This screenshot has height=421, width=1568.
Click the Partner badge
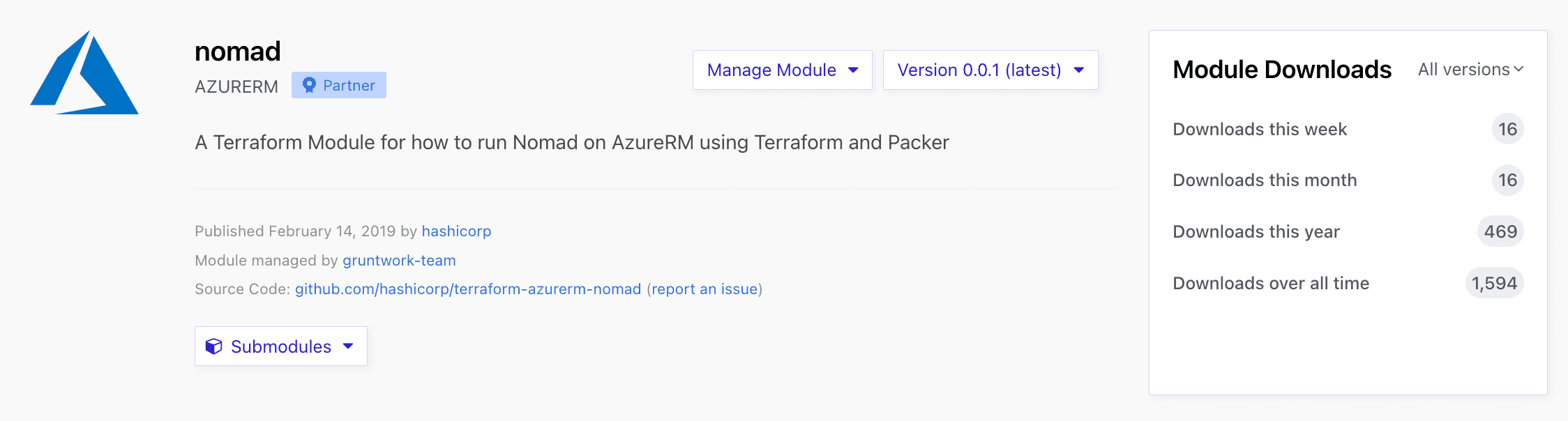[339, 85]
